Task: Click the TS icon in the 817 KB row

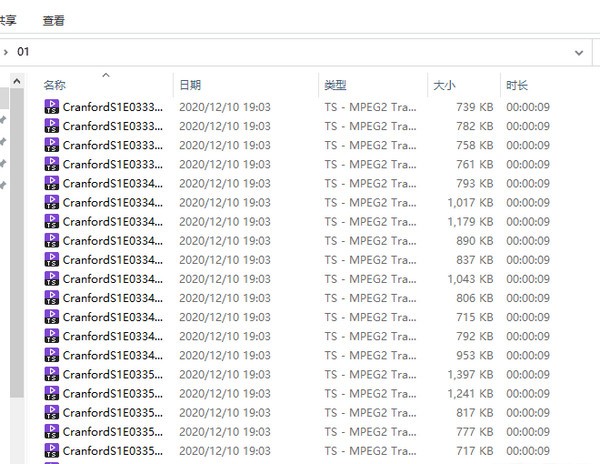Action: [52, 413]
